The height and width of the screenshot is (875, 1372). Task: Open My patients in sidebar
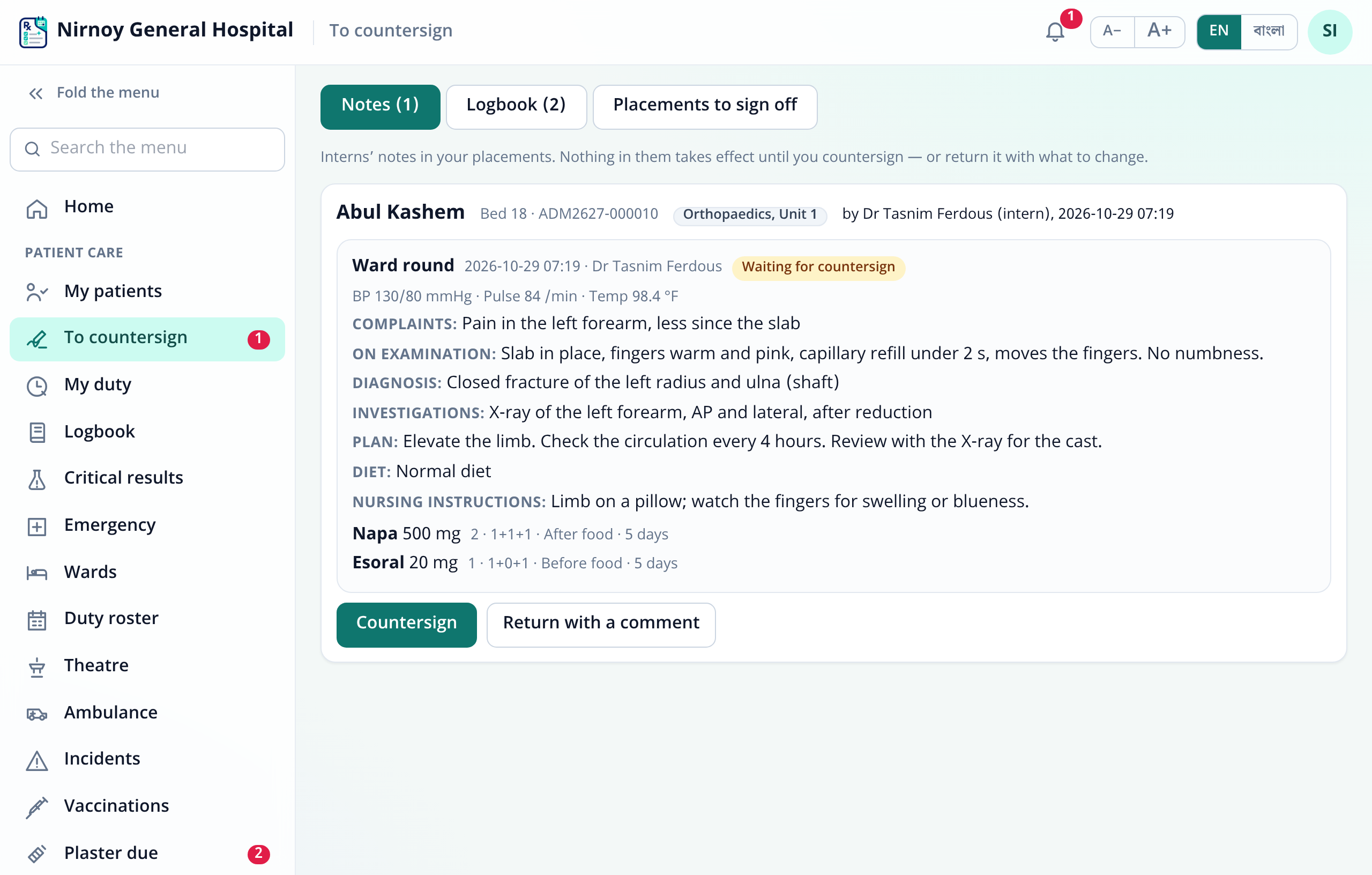(147, 291)
